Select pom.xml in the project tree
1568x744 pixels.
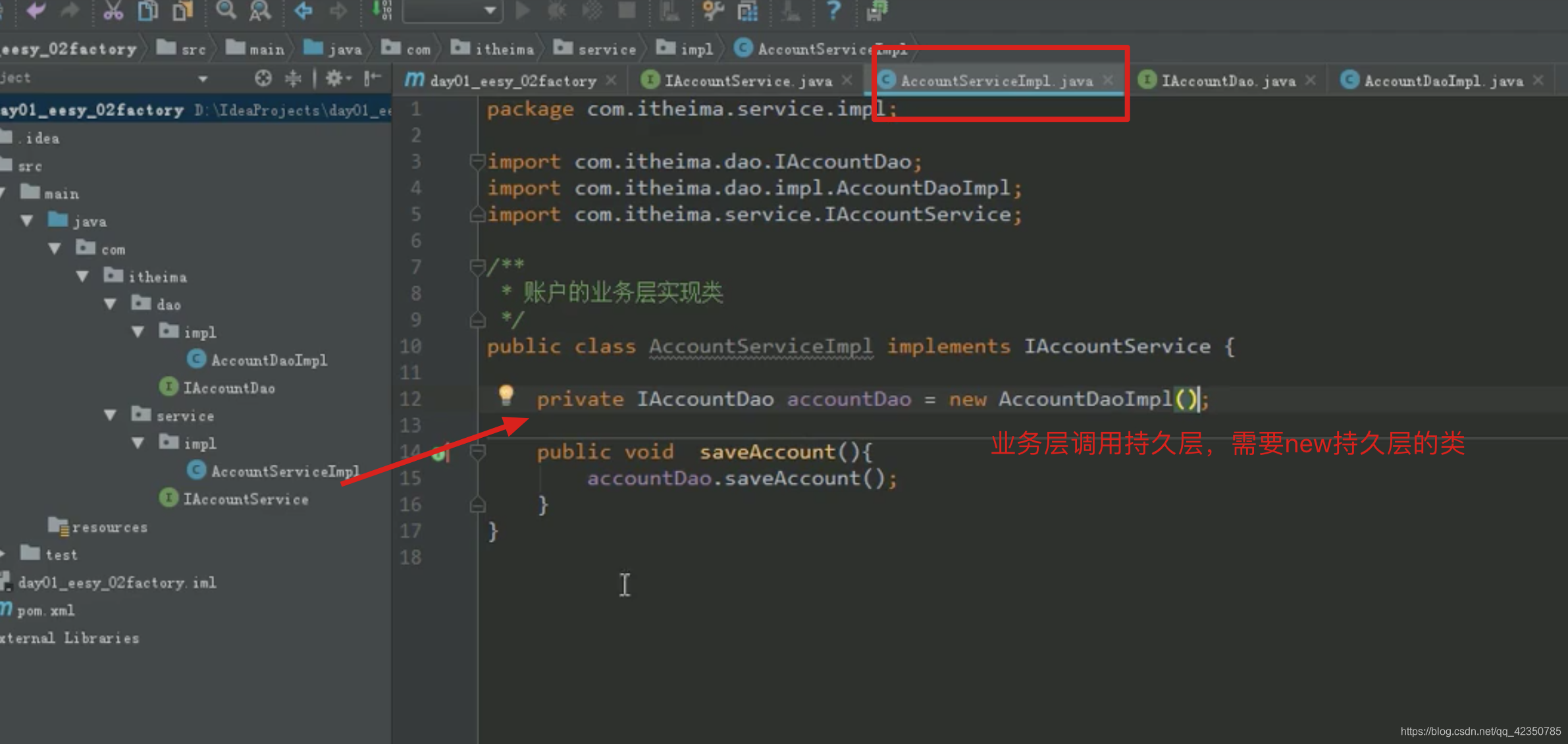click(x=38, y=610)
